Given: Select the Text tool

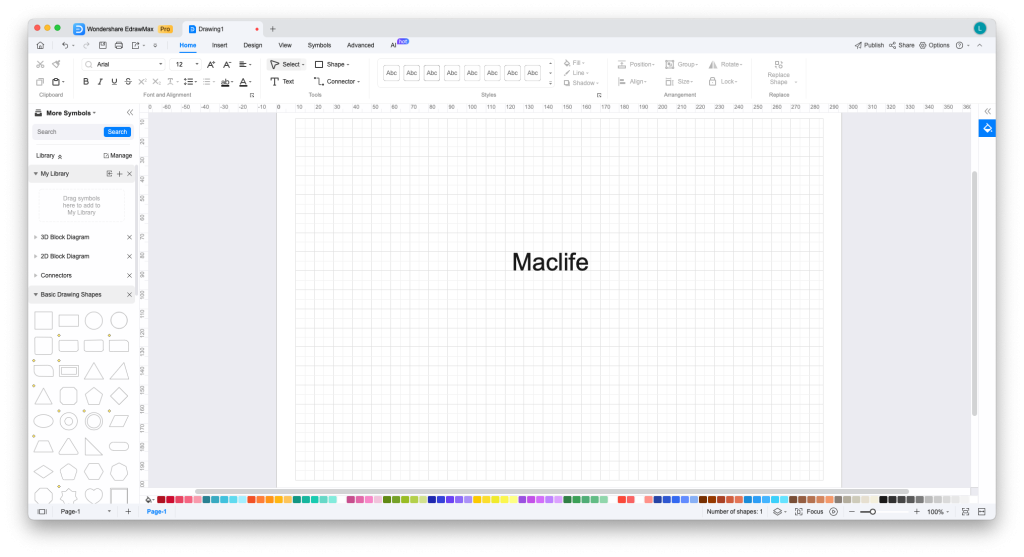Looking at the screenshot, I should point(282,81).
